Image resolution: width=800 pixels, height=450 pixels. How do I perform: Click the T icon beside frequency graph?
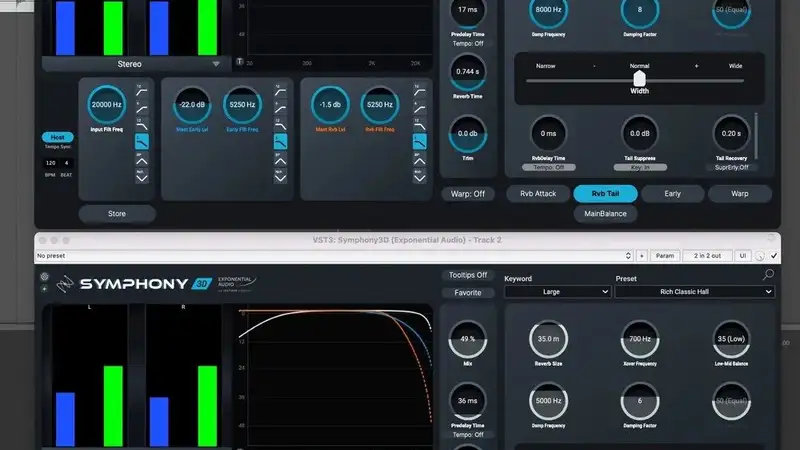(240, 62)
